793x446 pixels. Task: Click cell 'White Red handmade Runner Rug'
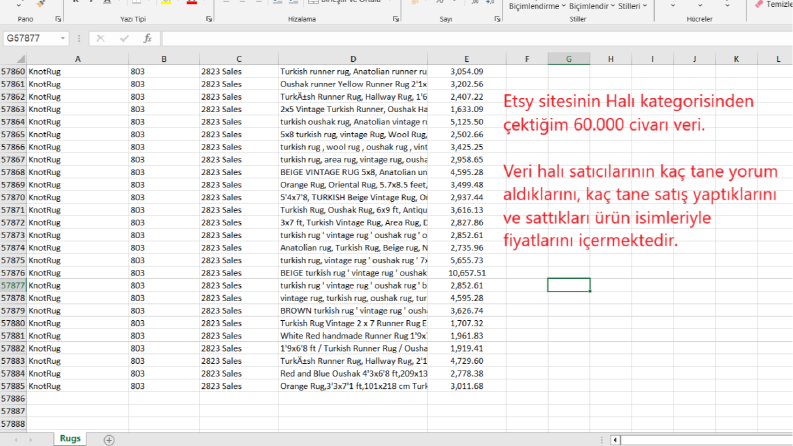353,336
